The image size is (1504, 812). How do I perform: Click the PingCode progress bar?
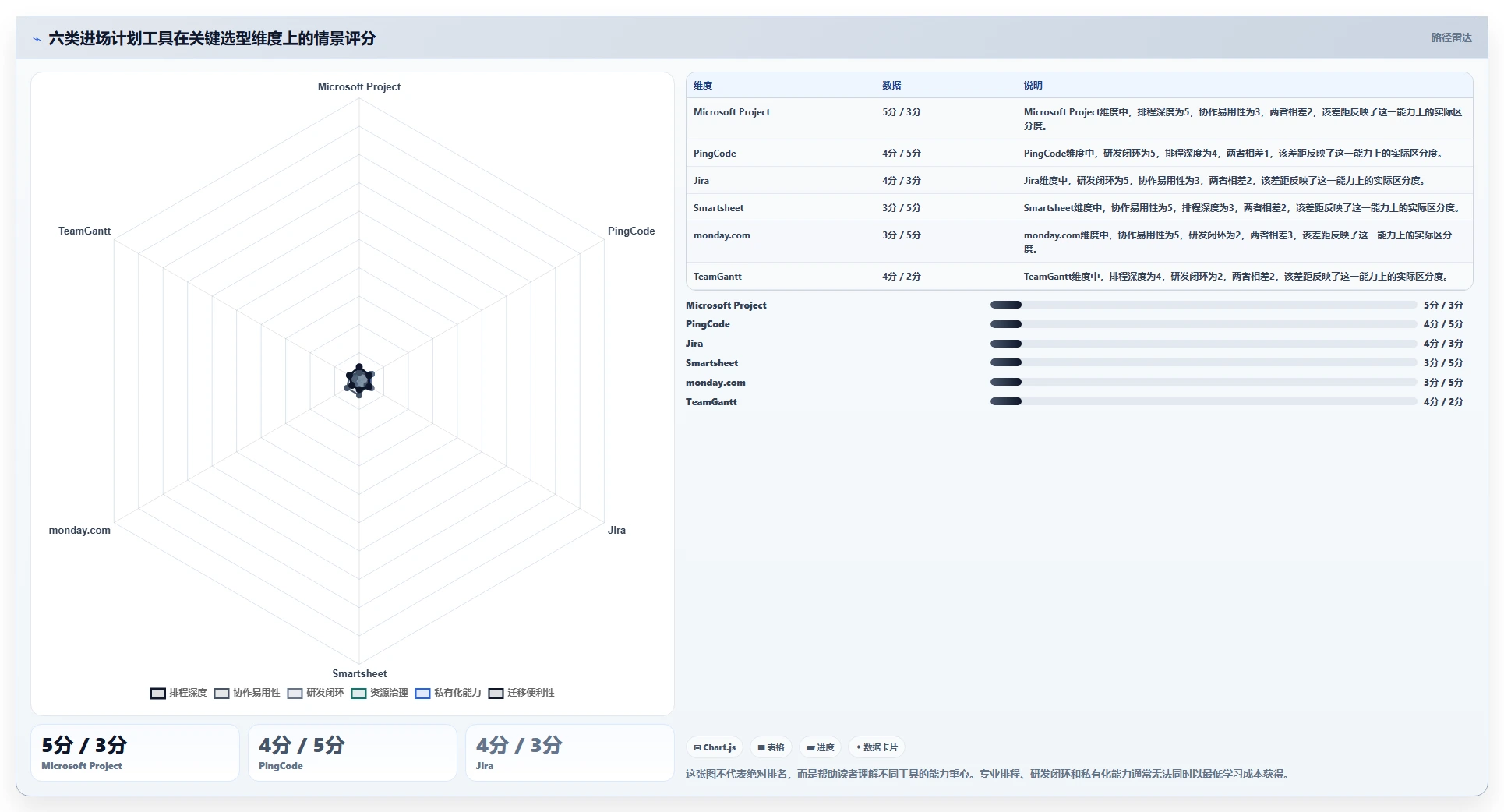(1203, 324)
